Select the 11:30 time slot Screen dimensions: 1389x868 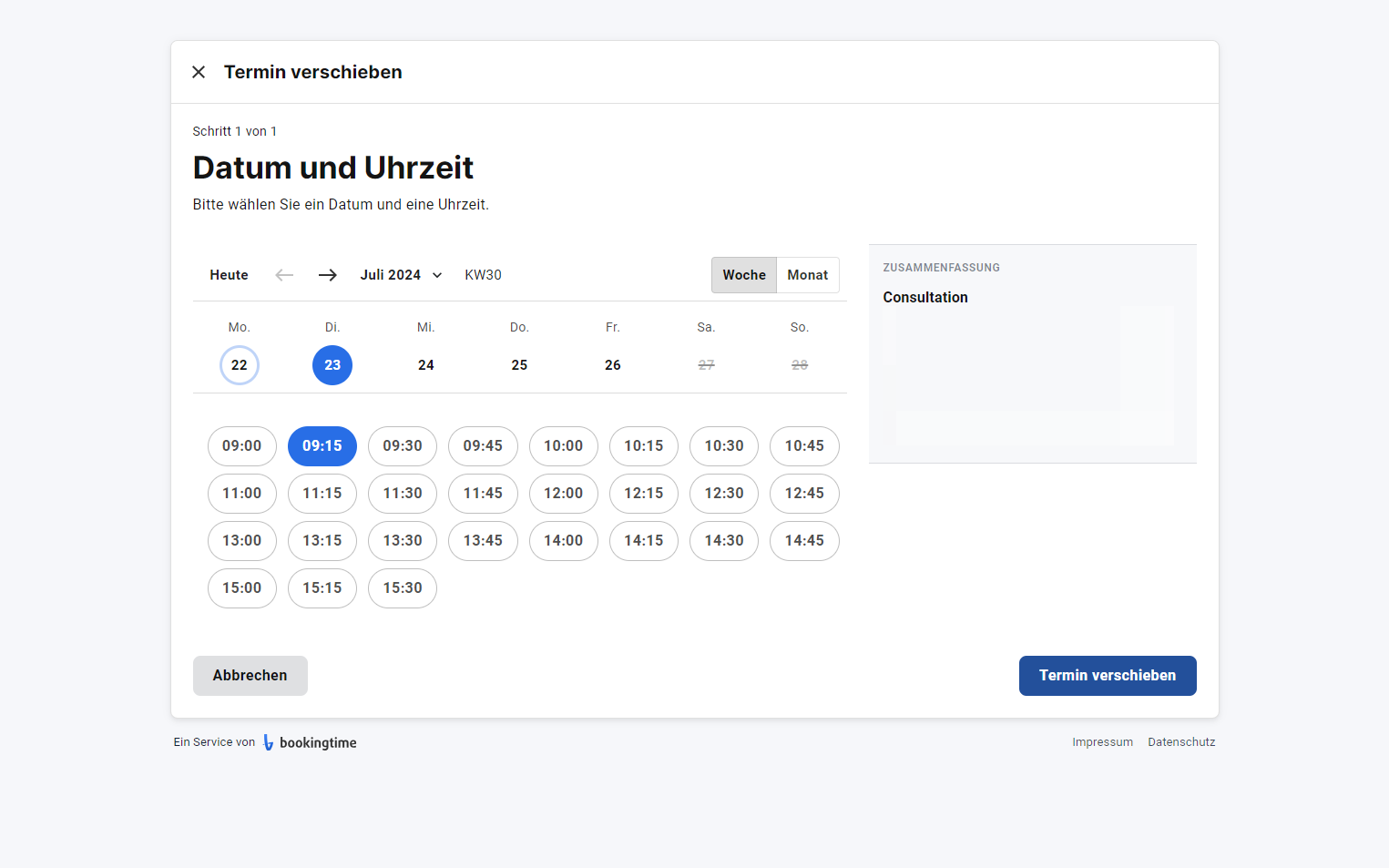pos(403,494)
